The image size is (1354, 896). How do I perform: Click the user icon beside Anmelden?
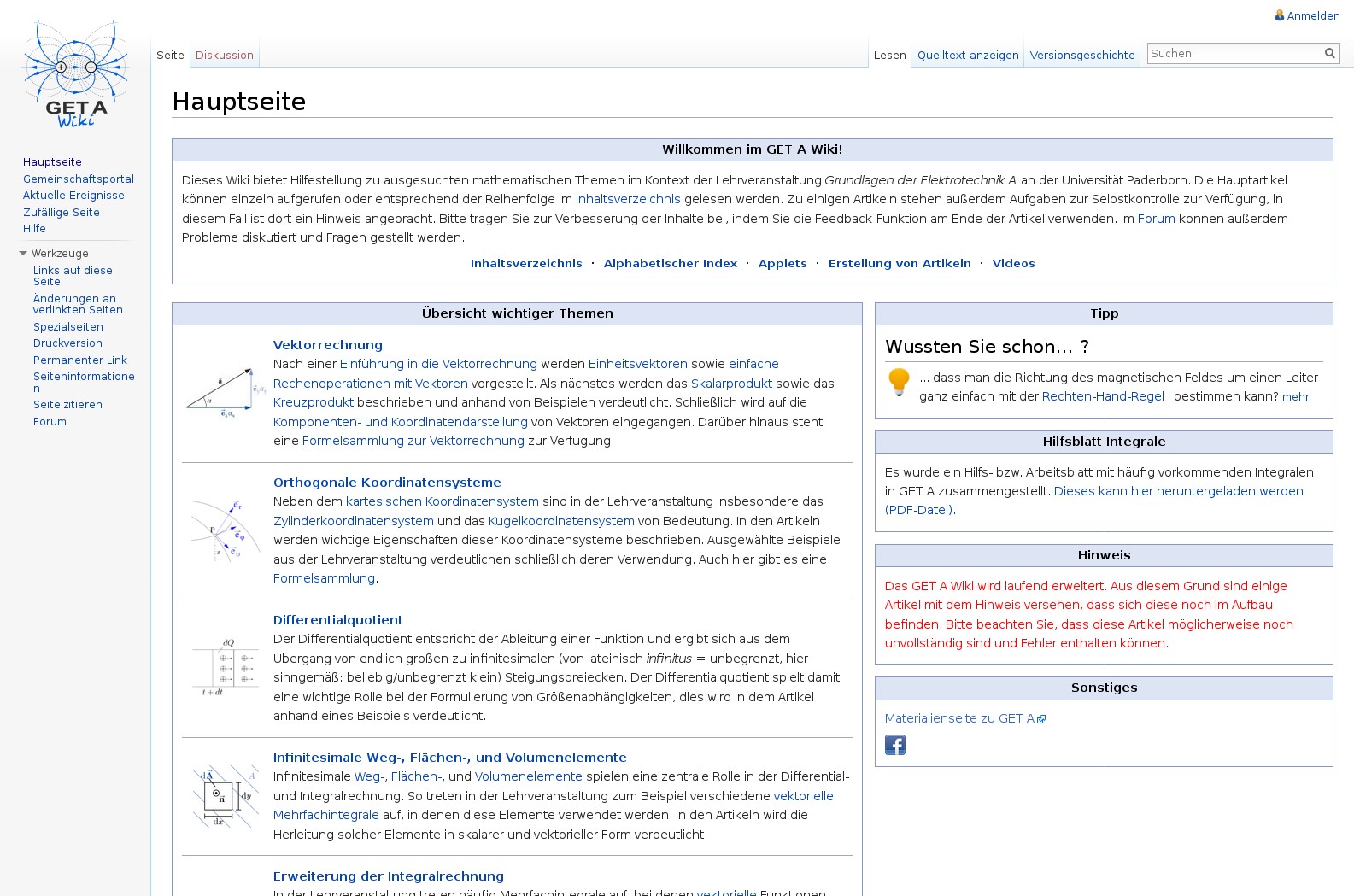(1280, 15)
